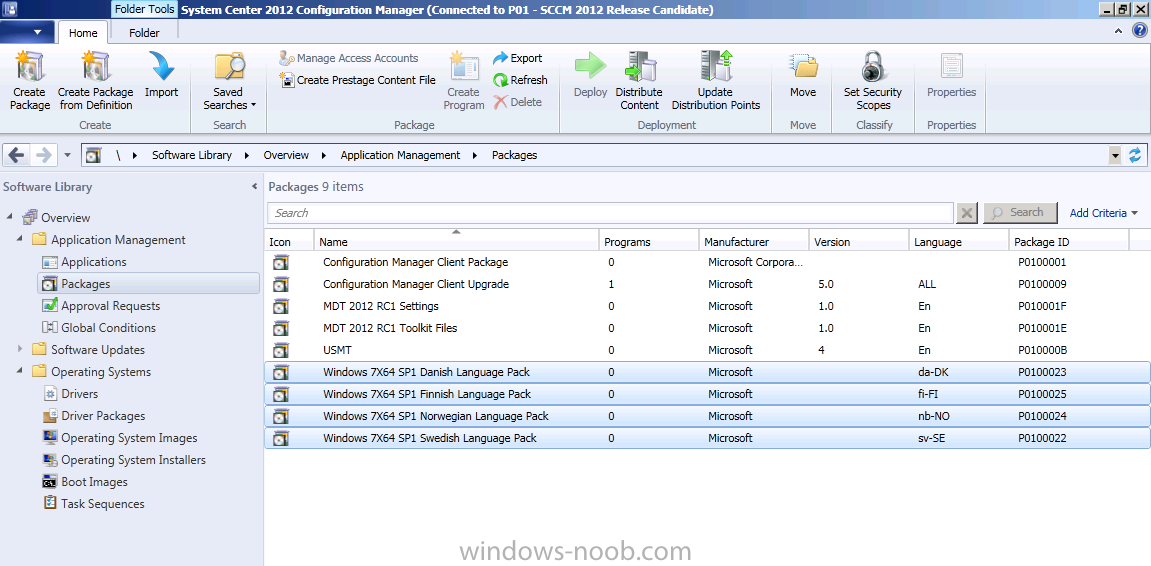
Task: Click Export in the ribbon
Action: tap(518, 58)
